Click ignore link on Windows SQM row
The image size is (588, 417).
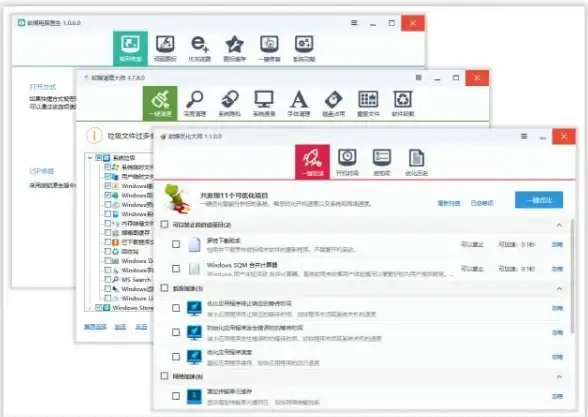tap(557, 269)
